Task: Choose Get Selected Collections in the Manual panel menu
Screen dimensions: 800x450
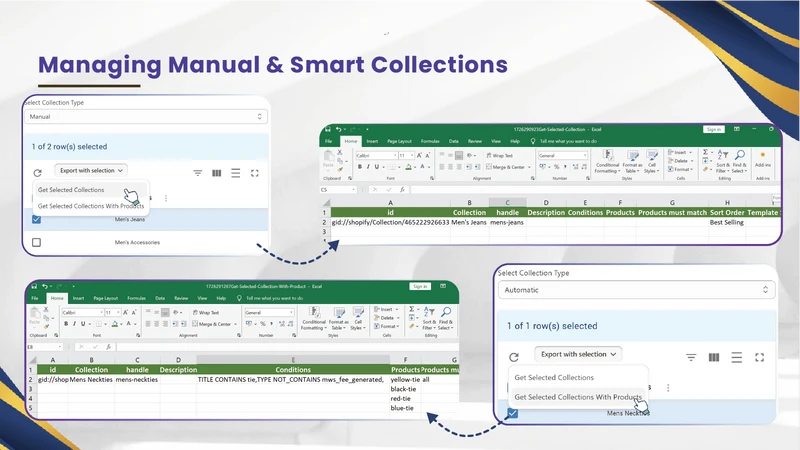Action: 71,190
